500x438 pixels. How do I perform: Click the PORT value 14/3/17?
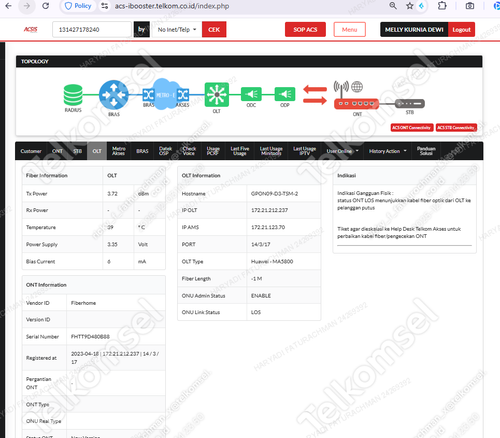[x=261, y=244]
